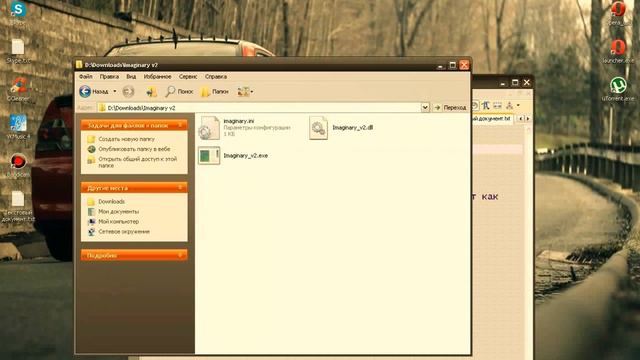Toggle the Папки folders pane button

click(215, 92)
